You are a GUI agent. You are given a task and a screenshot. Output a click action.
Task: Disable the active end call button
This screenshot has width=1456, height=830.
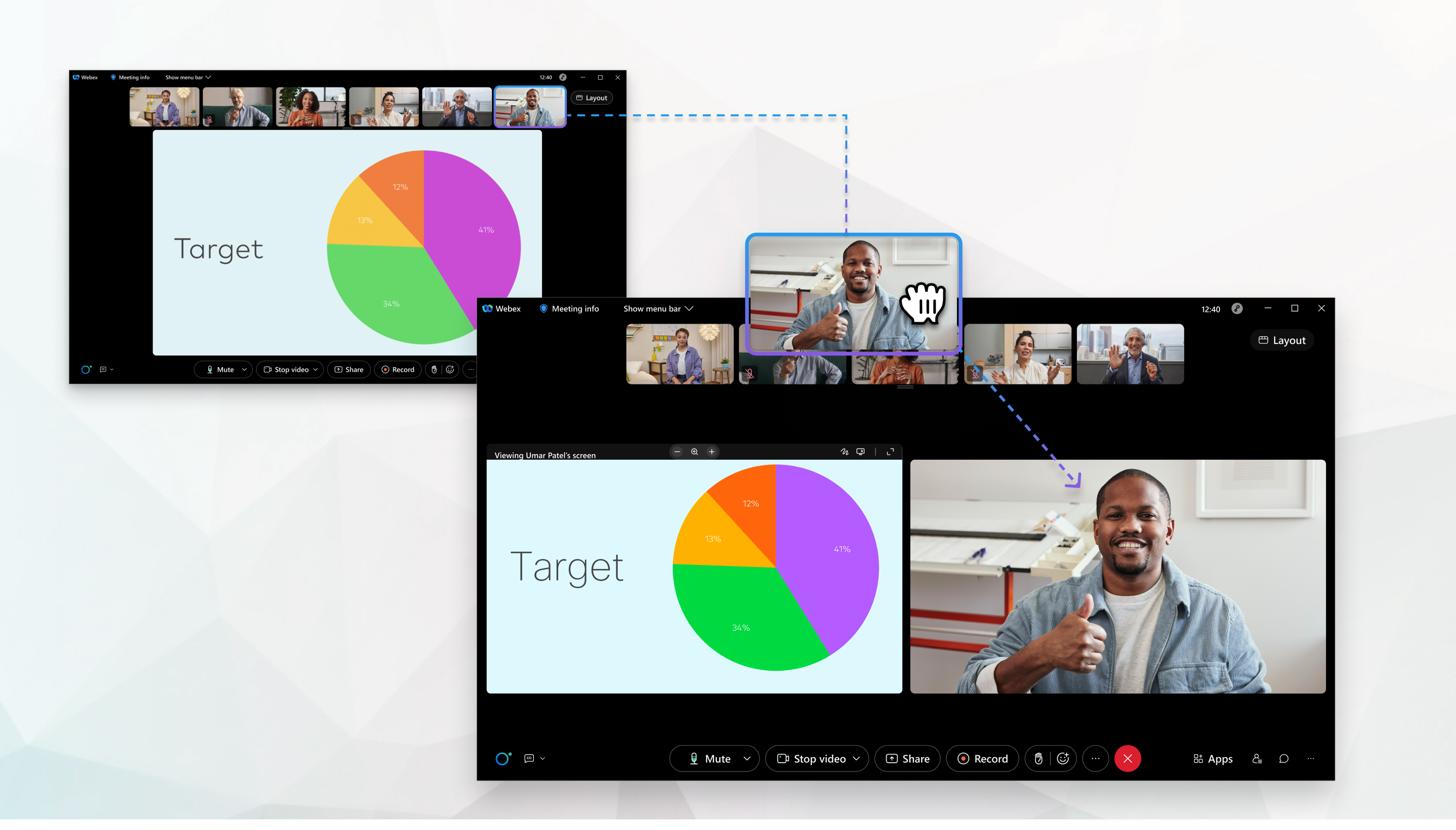pyautogui.click(x=1128, y=758)
